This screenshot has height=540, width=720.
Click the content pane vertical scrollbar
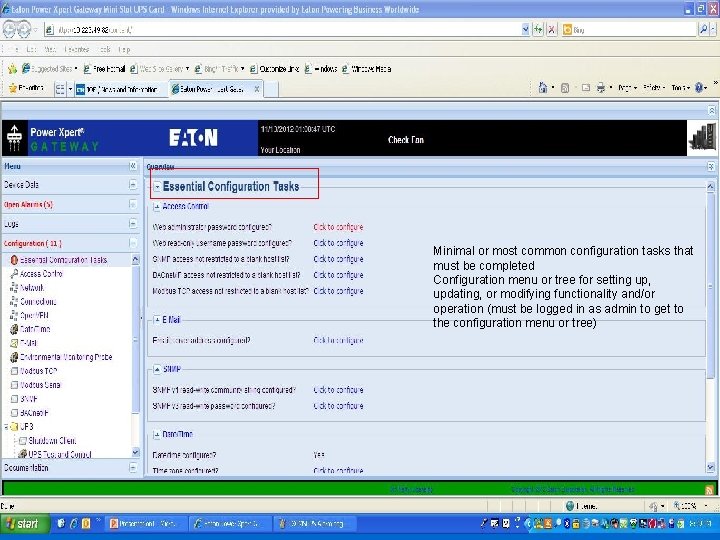710,285
